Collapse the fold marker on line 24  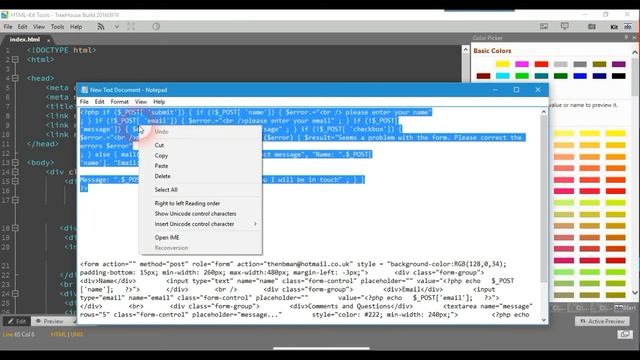(15, 293)
